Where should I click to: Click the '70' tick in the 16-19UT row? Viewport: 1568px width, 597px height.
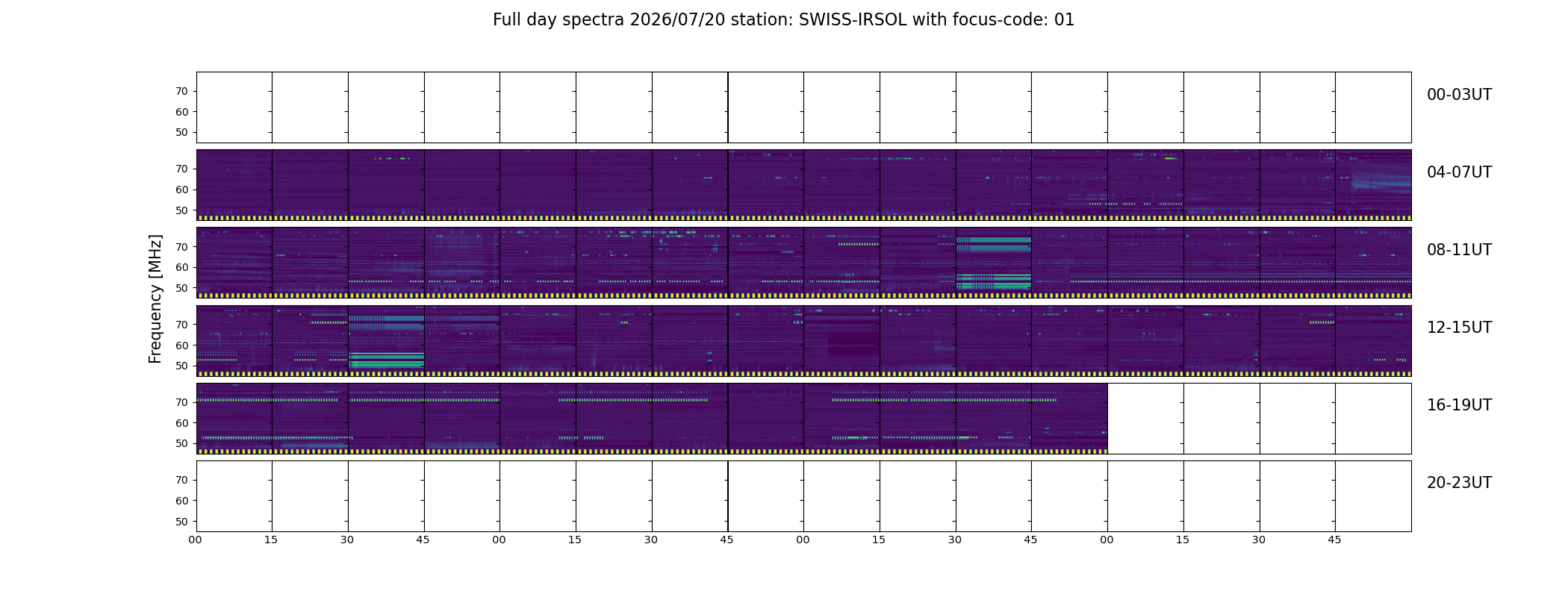click(181, 402)
